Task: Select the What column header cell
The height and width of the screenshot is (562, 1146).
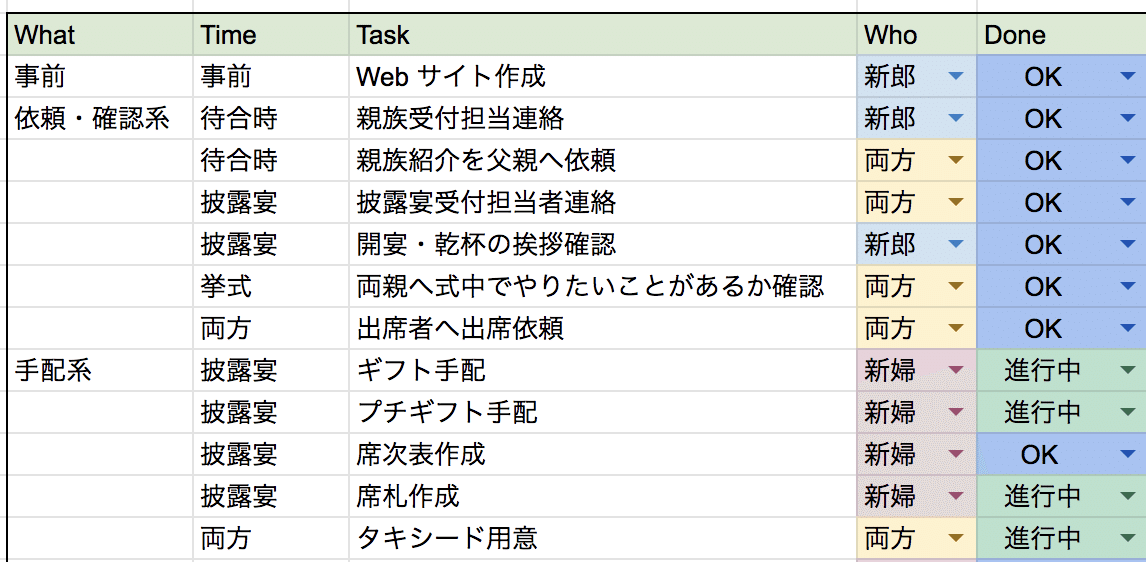Action: [100, 35]
